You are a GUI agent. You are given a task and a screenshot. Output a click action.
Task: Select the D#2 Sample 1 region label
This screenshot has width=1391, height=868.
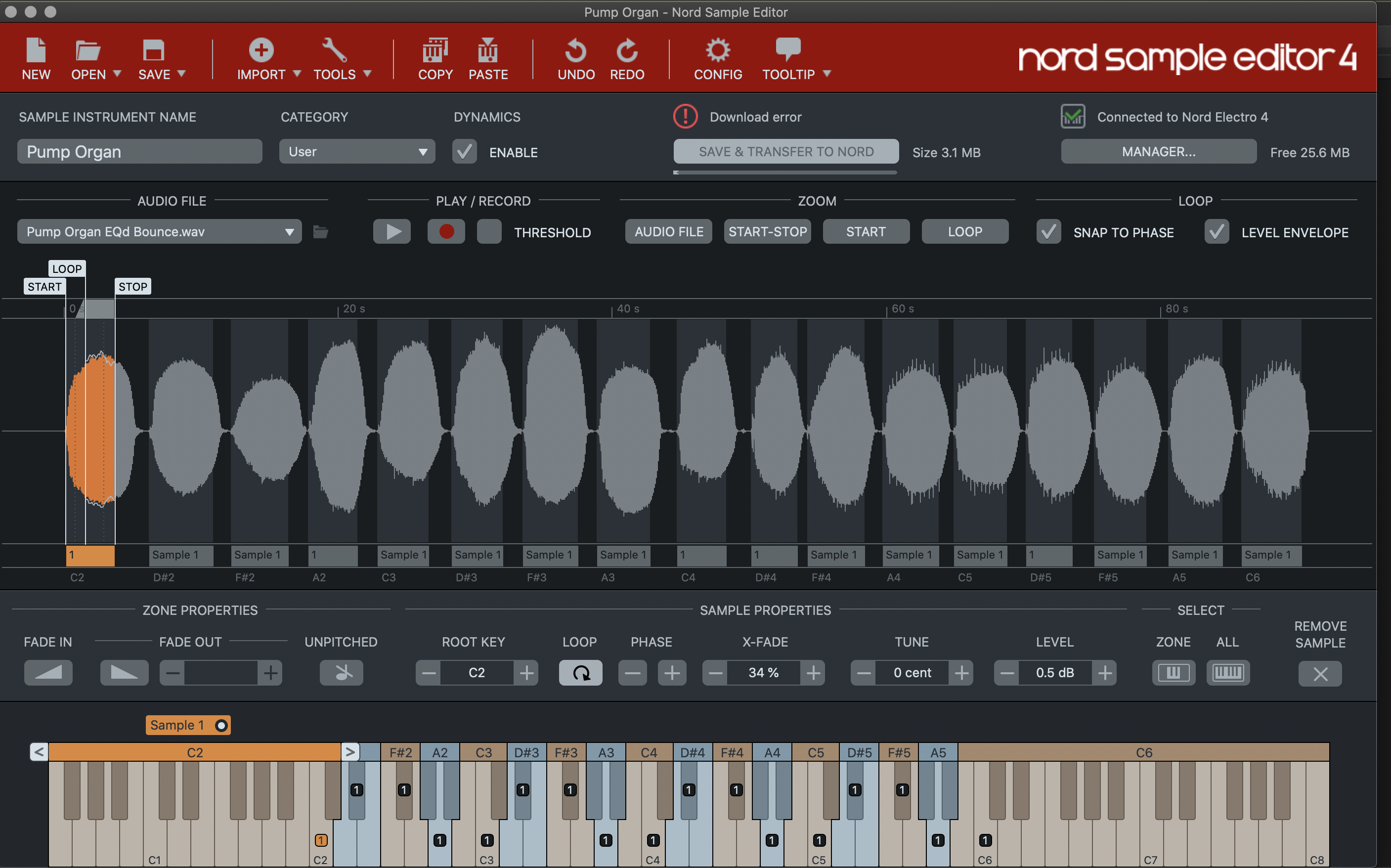point(181,555)
